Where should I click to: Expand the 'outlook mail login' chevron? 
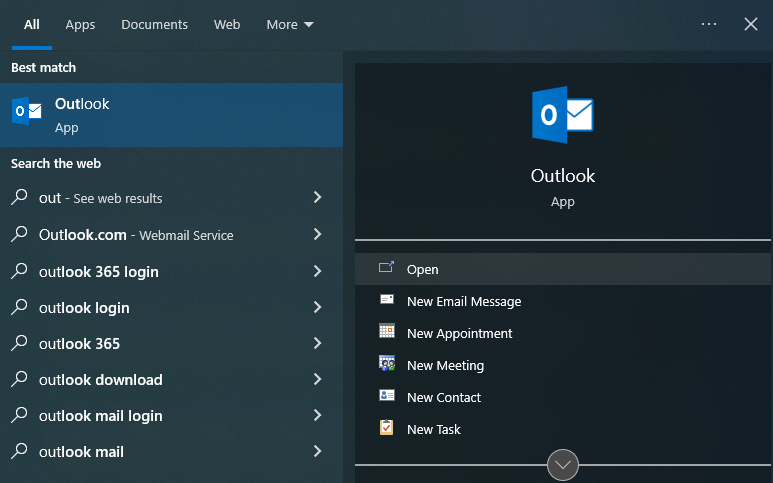[x=317, y=414]
